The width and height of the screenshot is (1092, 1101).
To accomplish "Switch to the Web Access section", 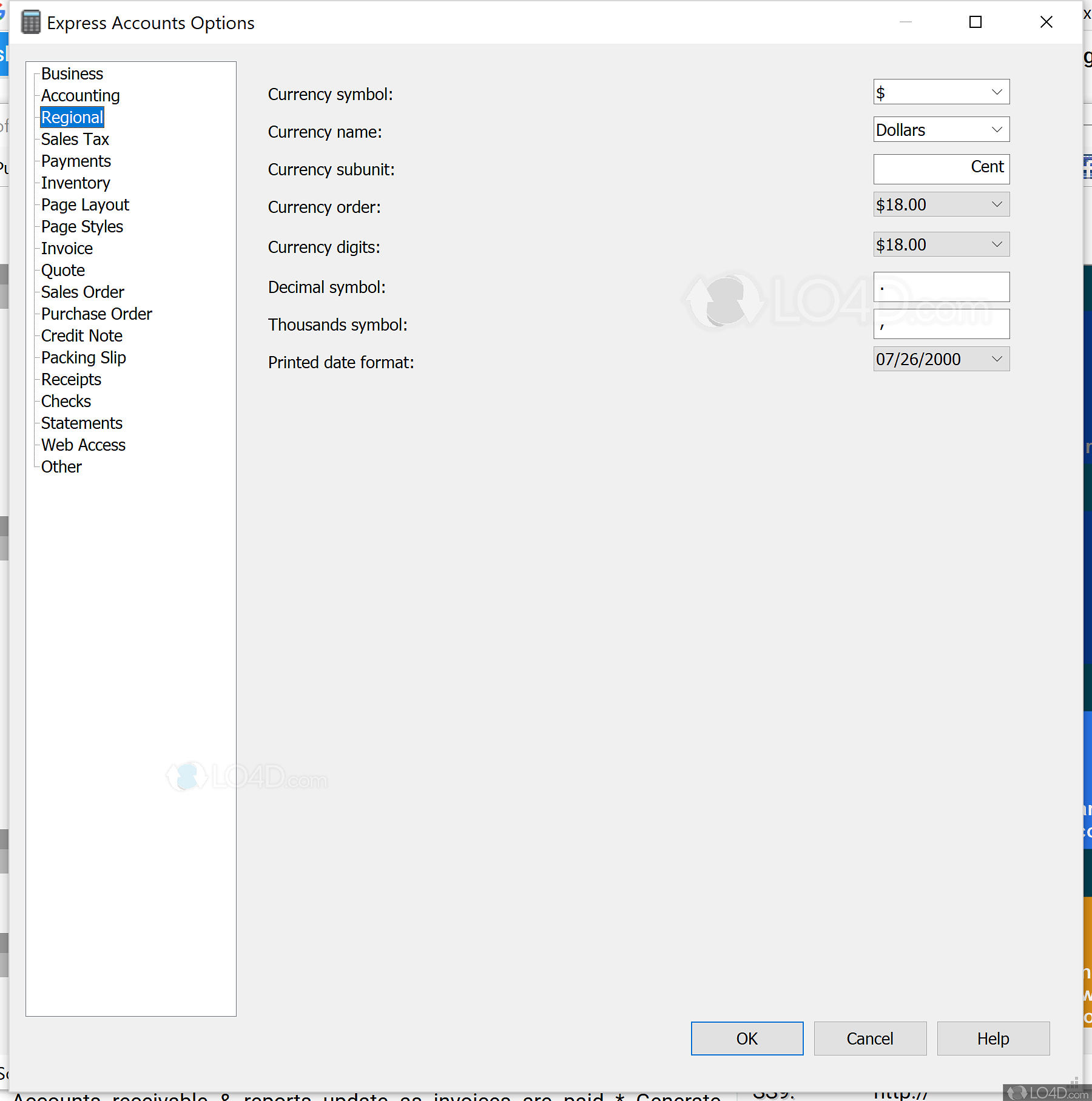I will click(x=83, y=445).
